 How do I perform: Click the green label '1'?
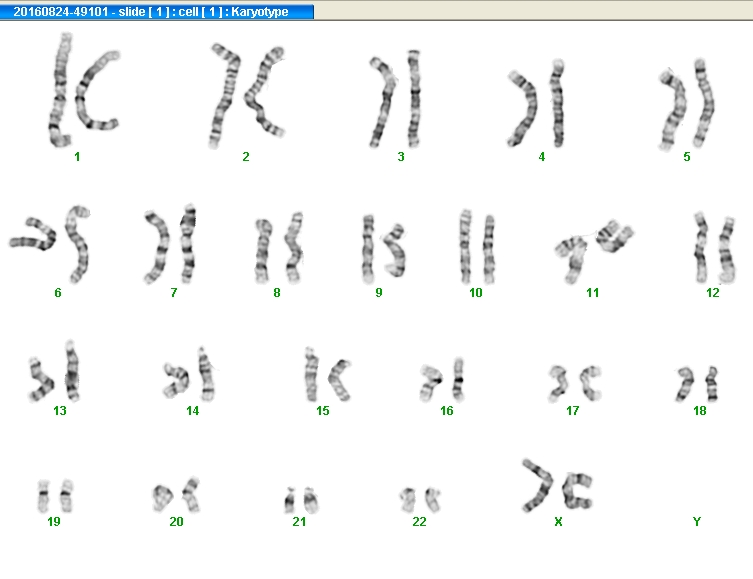pos(77,157)
